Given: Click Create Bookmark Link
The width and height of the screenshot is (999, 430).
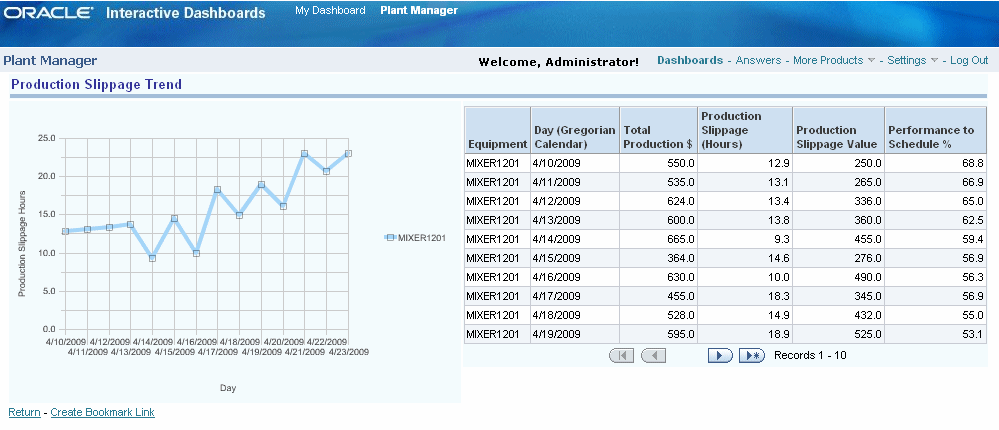Looking at the screenshot, I should click(103, 412).
